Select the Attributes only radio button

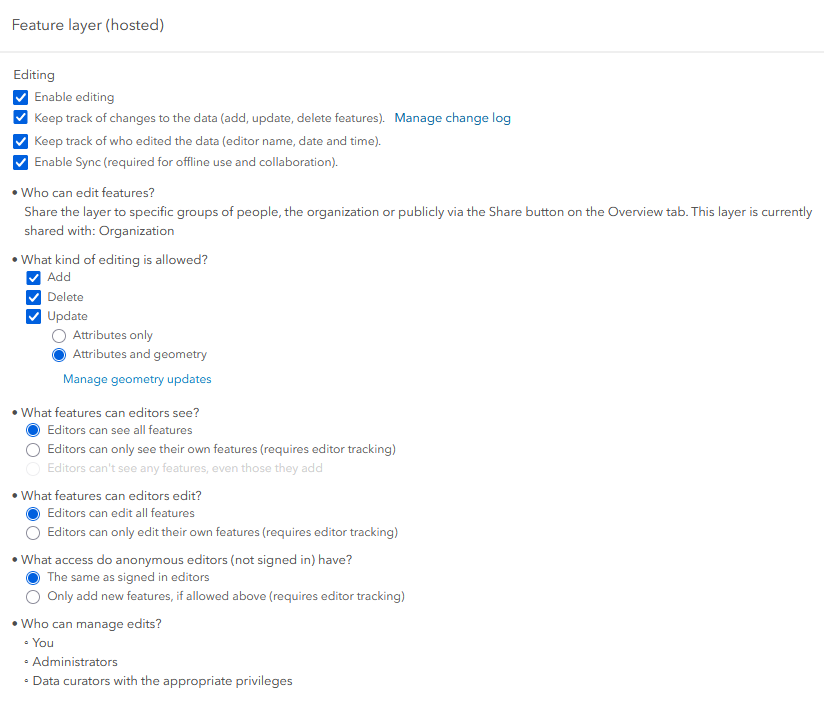coord(59,336)
